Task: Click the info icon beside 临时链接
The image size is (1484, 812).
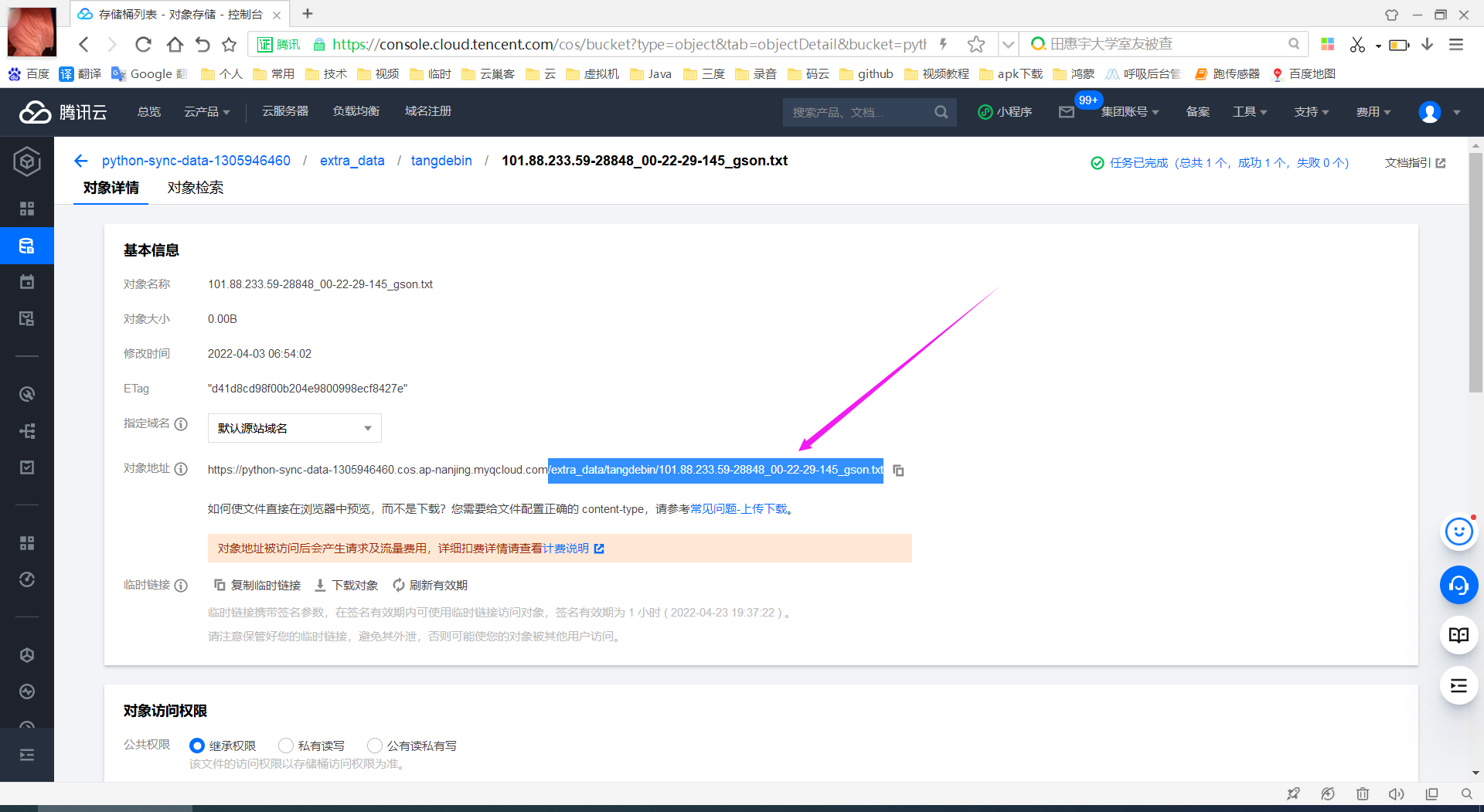Action: click(x=181, y=586)
